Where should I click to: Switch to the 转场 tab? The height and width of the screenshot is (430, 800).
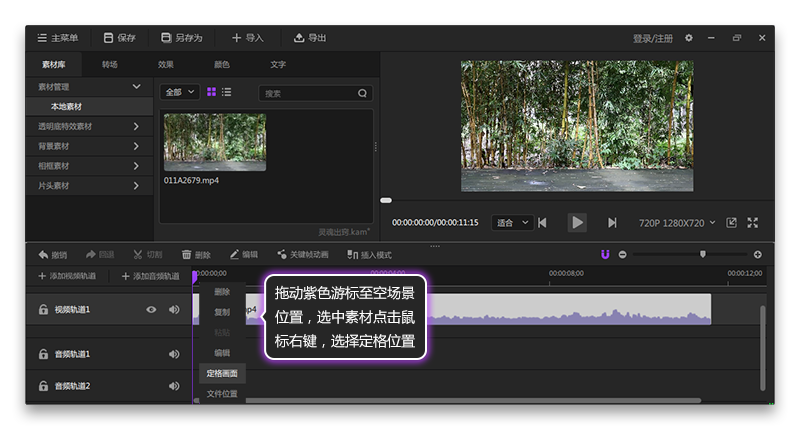(x=110, y=65)
